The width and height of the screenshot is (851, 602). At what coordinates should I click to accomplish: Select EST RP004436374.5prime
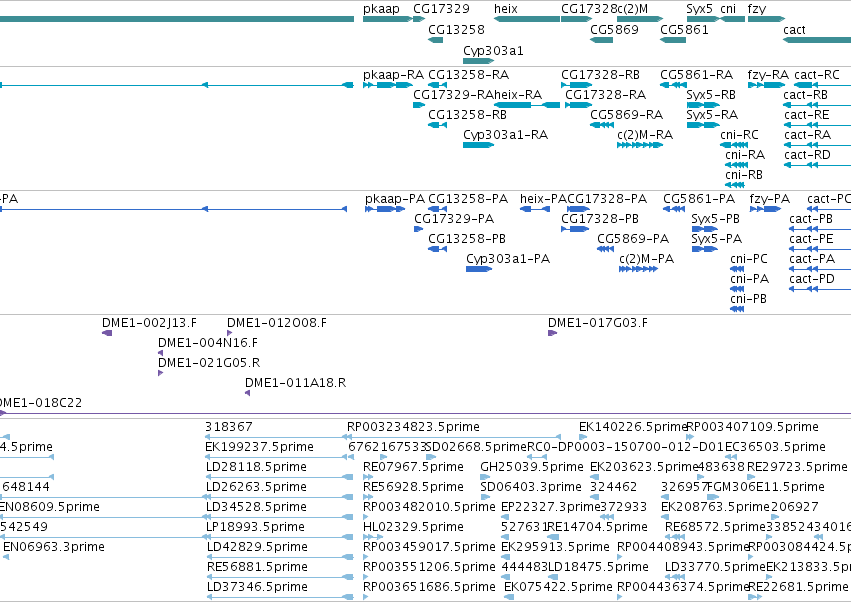click(620, 597)
